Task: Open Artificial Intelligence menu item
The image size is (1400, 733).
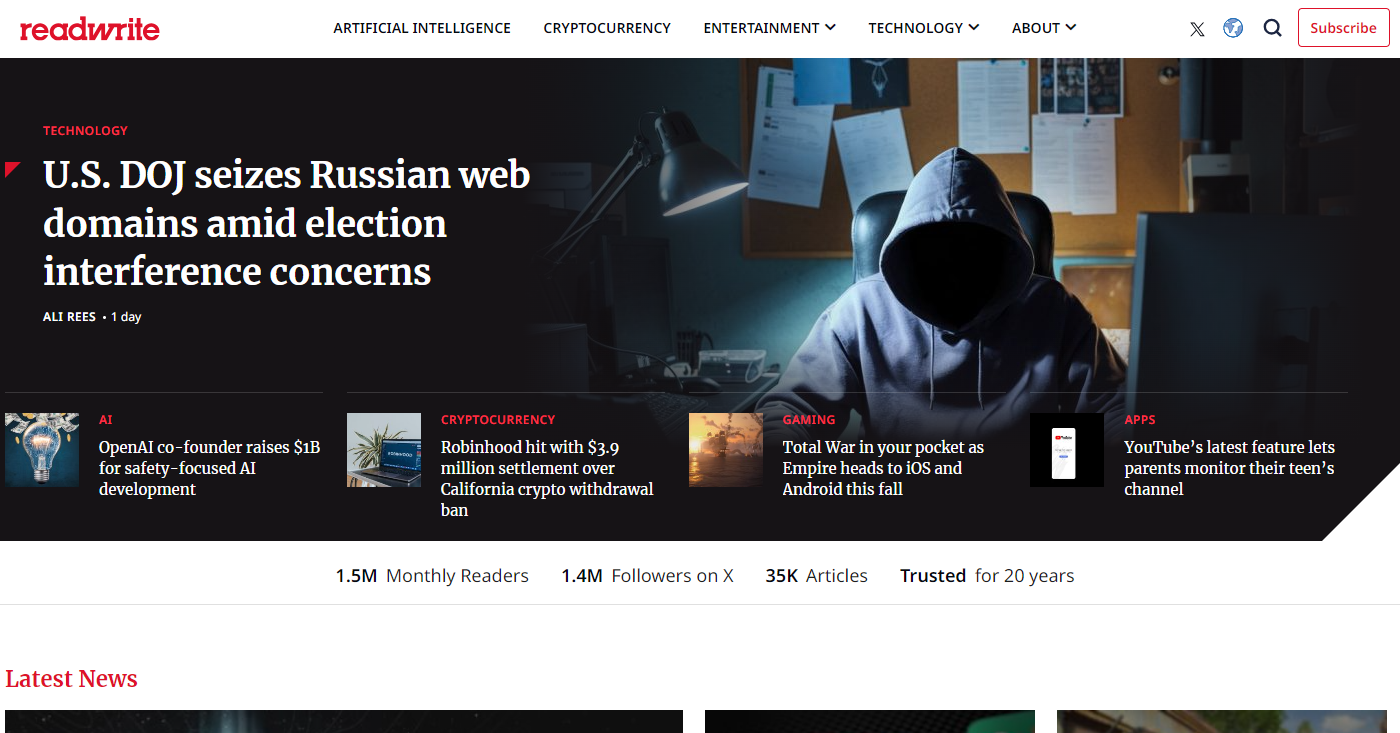Action: pos(422,28)
